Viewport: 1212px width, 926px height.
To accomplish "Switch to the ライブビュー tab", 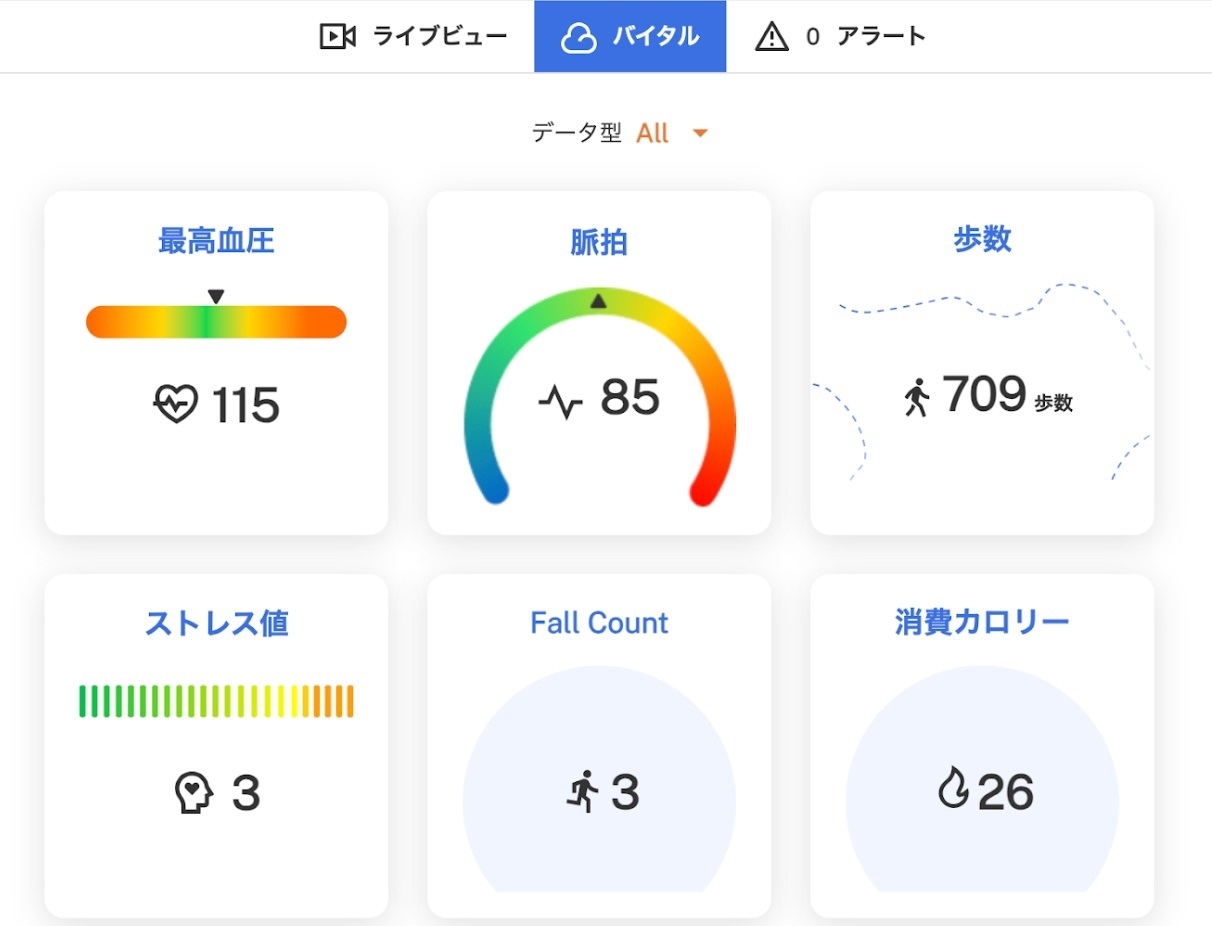I will click(x=411, y=36).
